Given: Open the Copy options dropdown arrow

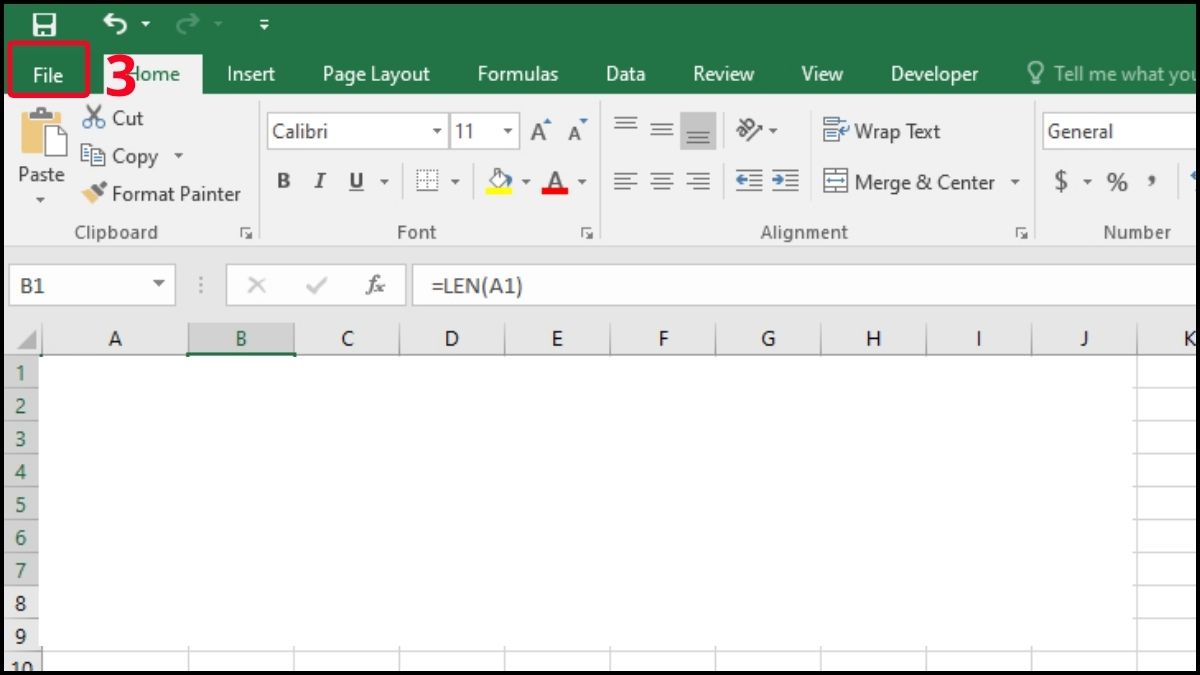Looking at the screenshot, I should 179,156.
